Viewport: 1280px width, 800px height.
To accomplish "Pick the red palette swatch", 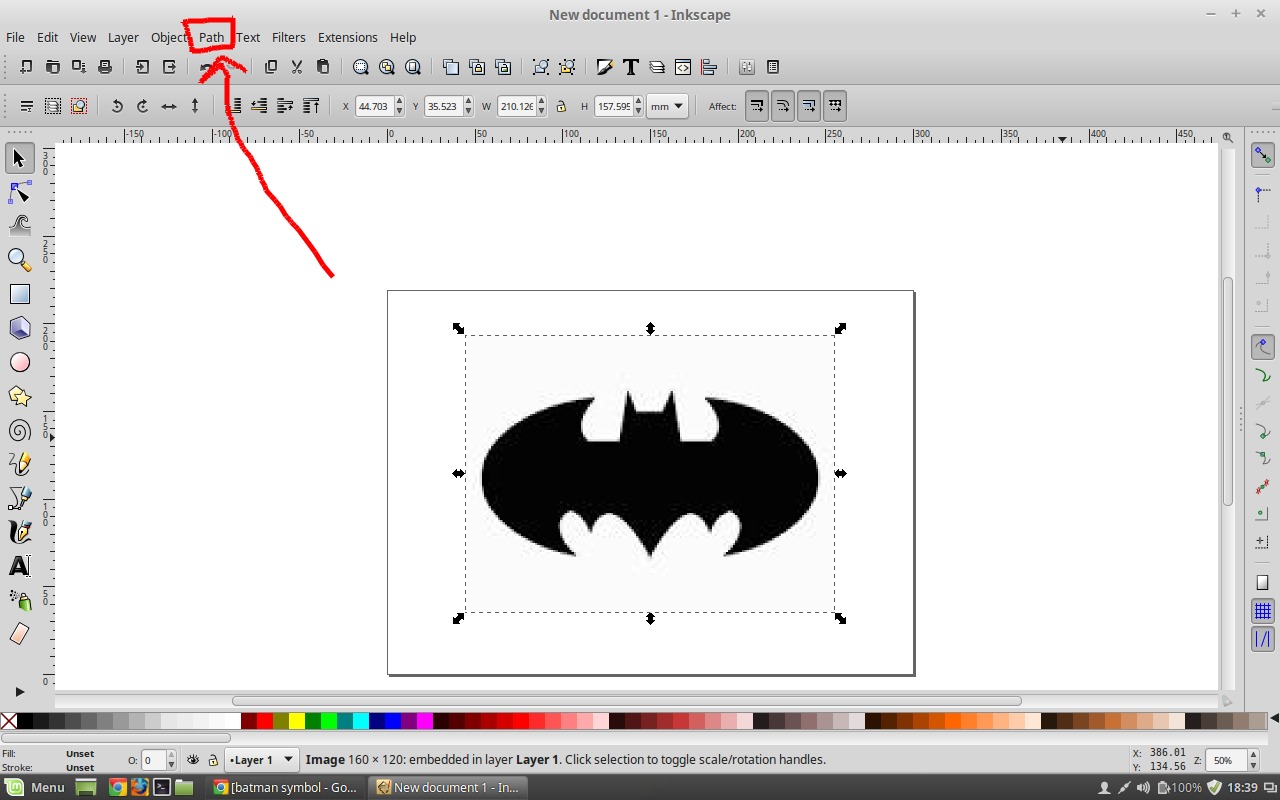I will [265, 720].
